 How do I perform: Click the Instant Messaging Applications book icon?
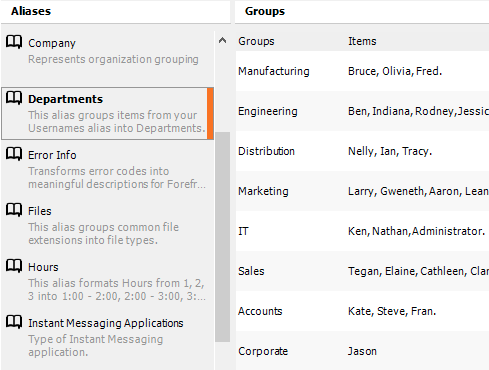pyautogui.click(x=14, y=322)
